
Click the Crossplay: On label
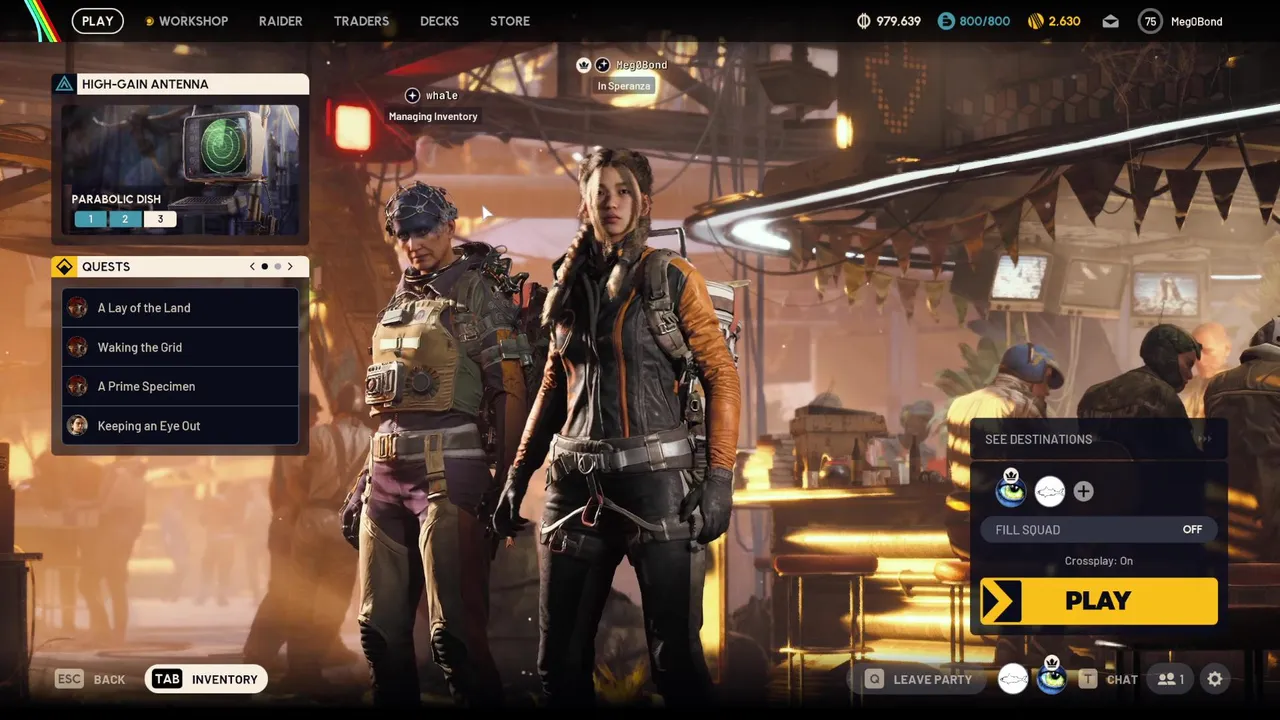1098,561
